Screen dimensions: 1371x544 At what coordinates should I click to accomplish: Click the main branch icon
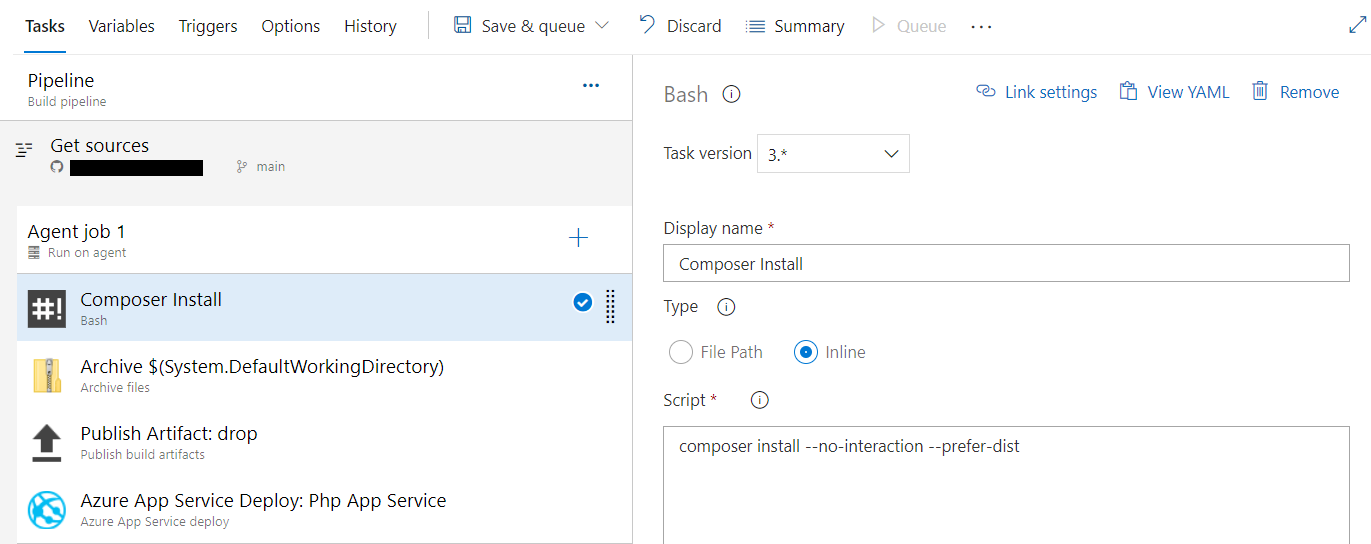pos(241,167)
